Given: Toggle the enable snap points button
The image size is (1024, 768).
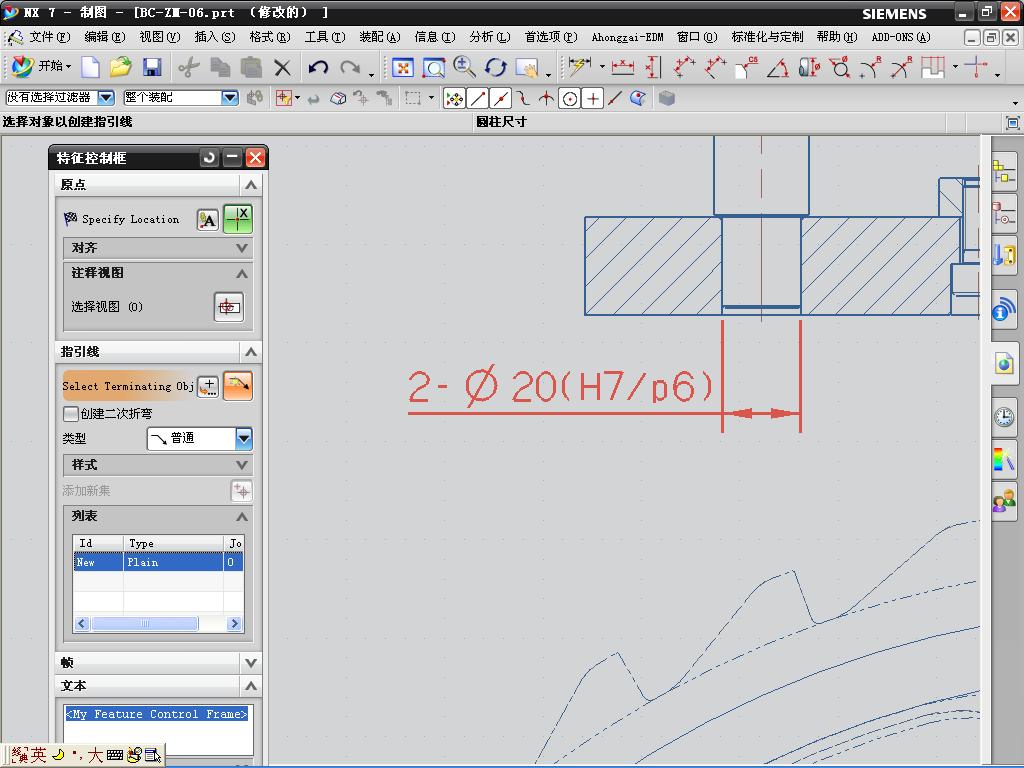Looking at the screenshot, I should click(454, 99).
